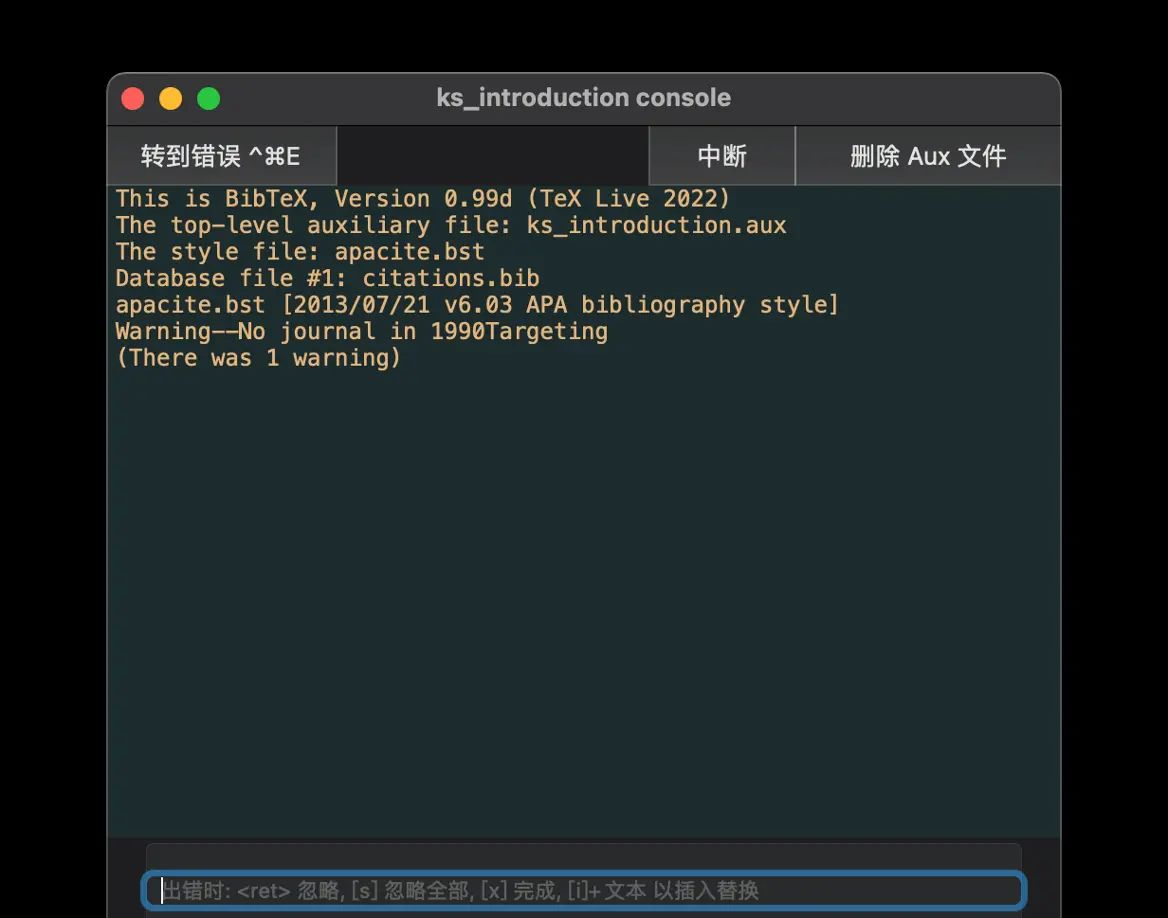Viewport: 1168px width, 918px height.
Task: Click the yellow minimize traffic light icon
Action: pos(170,98)
